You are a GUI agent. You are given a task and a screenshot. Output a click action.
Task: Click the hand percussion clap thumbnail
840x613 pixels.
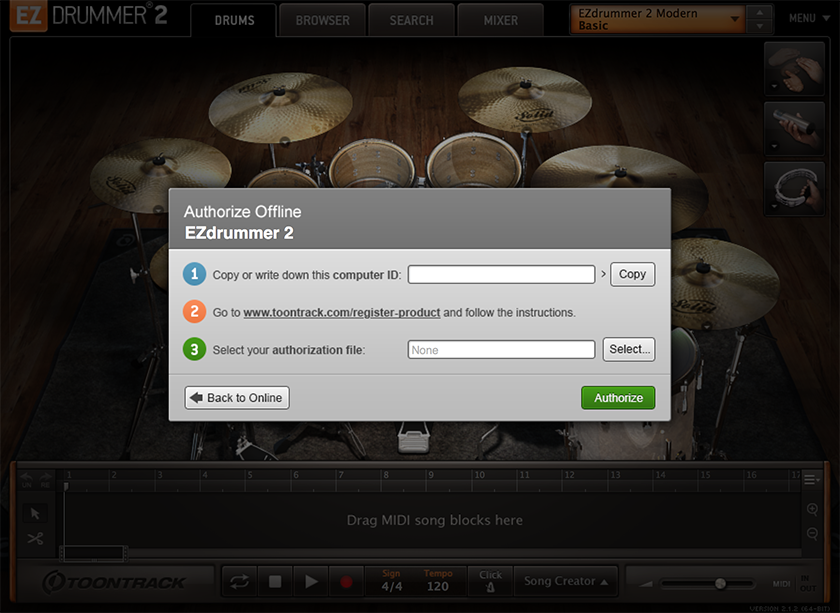(794, 69)
